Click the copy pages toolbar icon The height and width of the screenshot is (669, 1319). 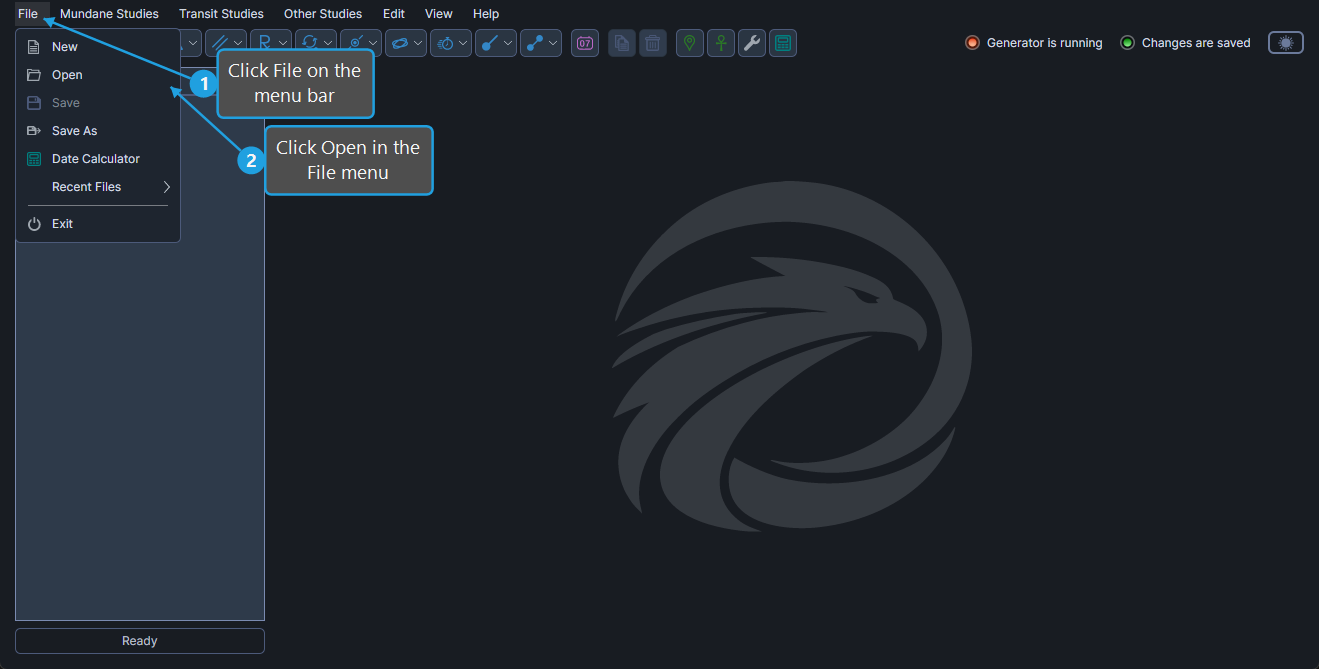622,43
